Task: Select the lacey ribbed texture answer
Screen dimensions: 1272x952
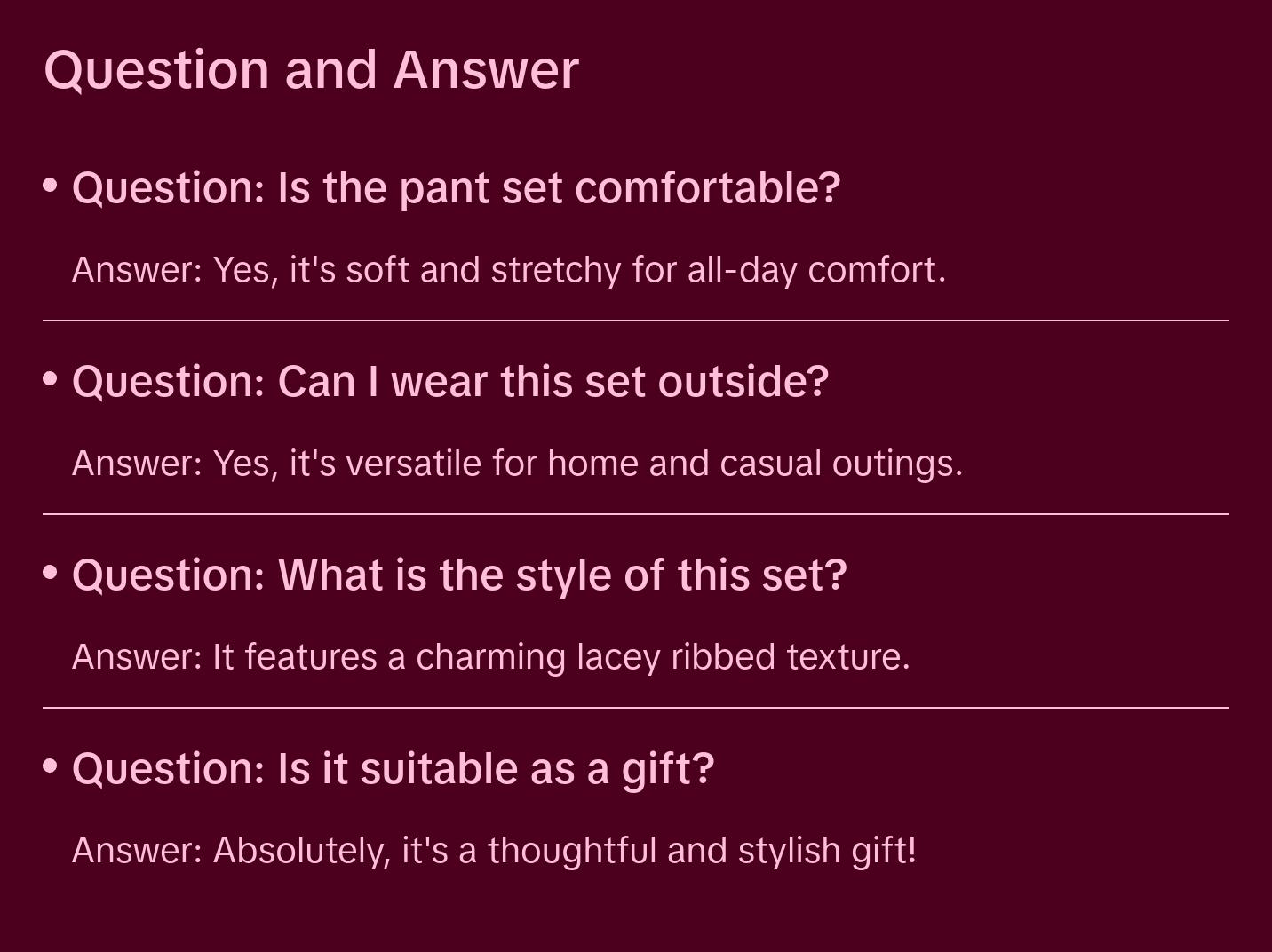Action: point(490,657)
